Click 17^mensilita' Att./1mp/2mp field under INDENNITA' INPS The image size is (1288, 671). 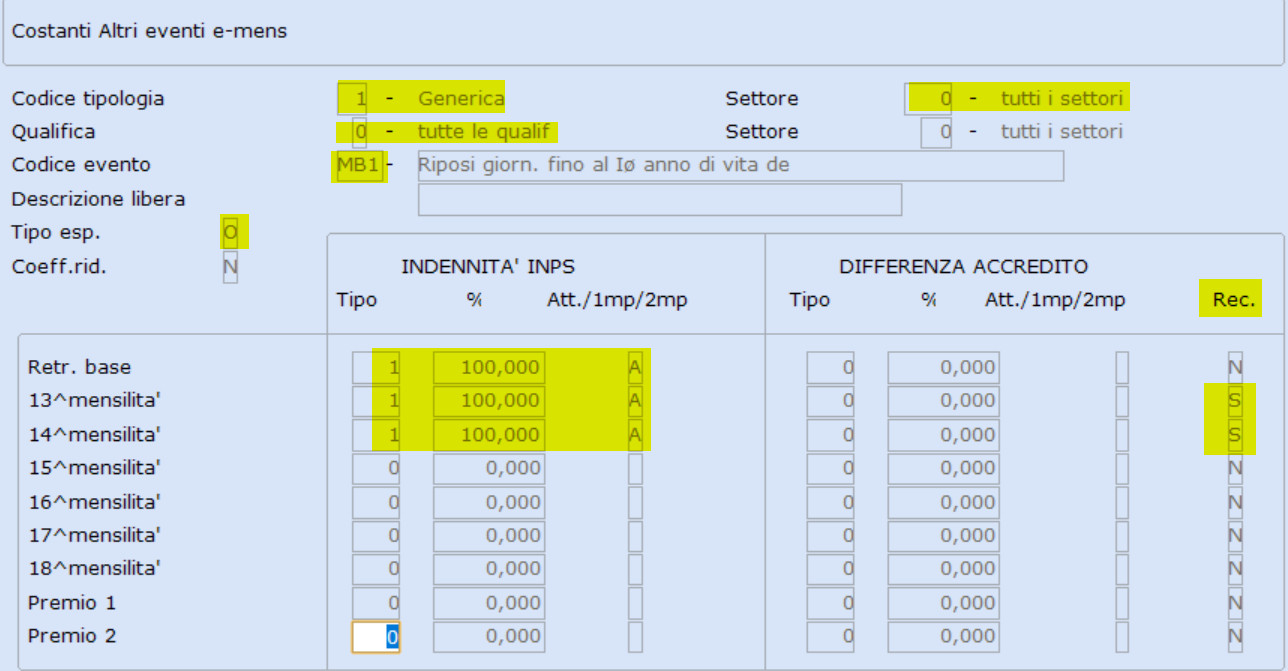click(635, 535)
